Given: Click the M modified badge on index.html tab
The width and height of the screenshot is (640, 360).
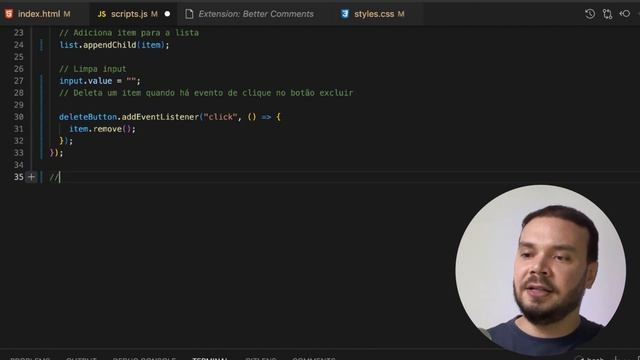Looking at the screenshot, I should click(x=67, y=14).
